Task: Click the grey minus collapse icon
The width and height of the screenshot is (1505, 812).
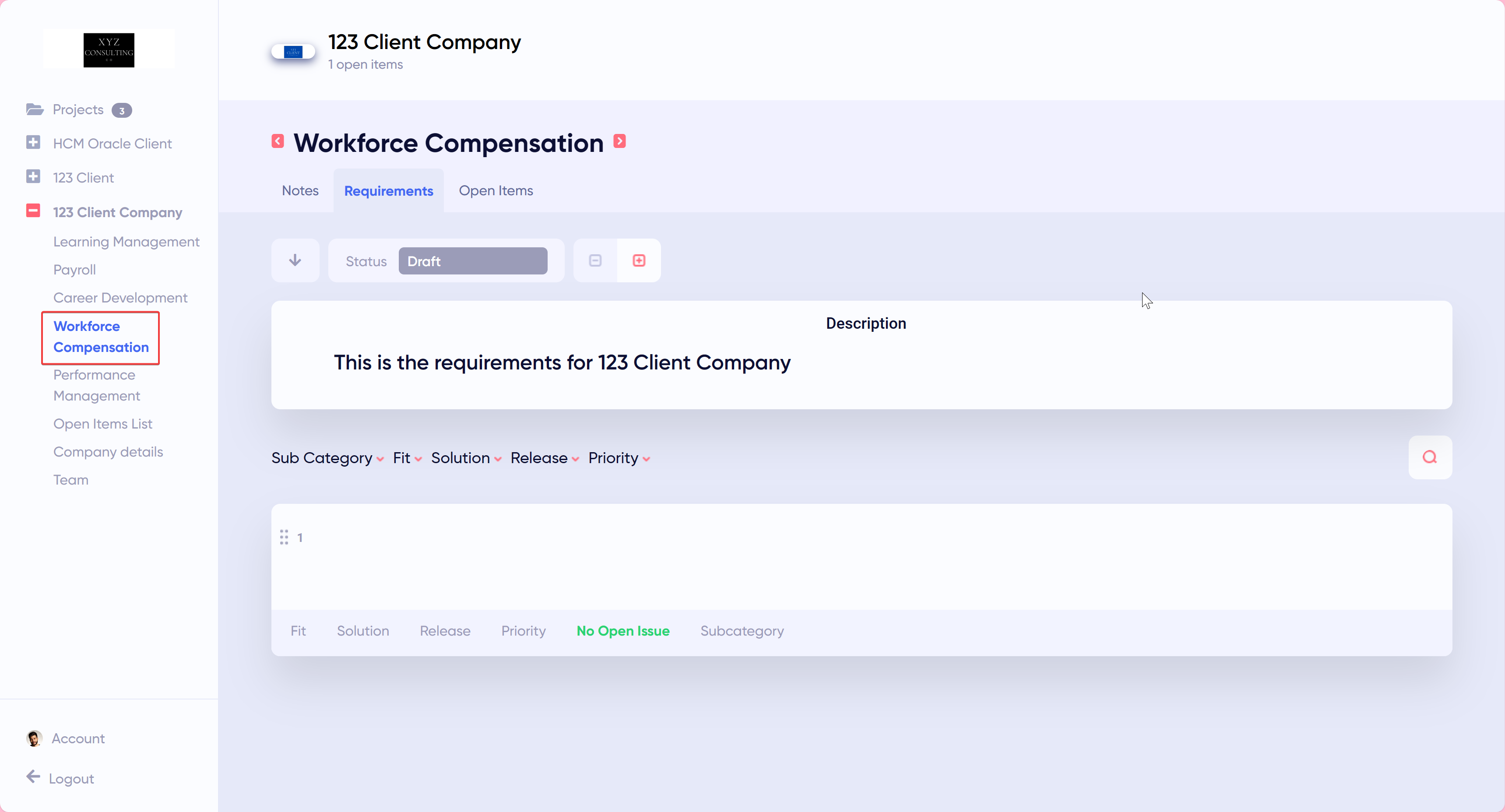Action: click(x=595, y=260)
